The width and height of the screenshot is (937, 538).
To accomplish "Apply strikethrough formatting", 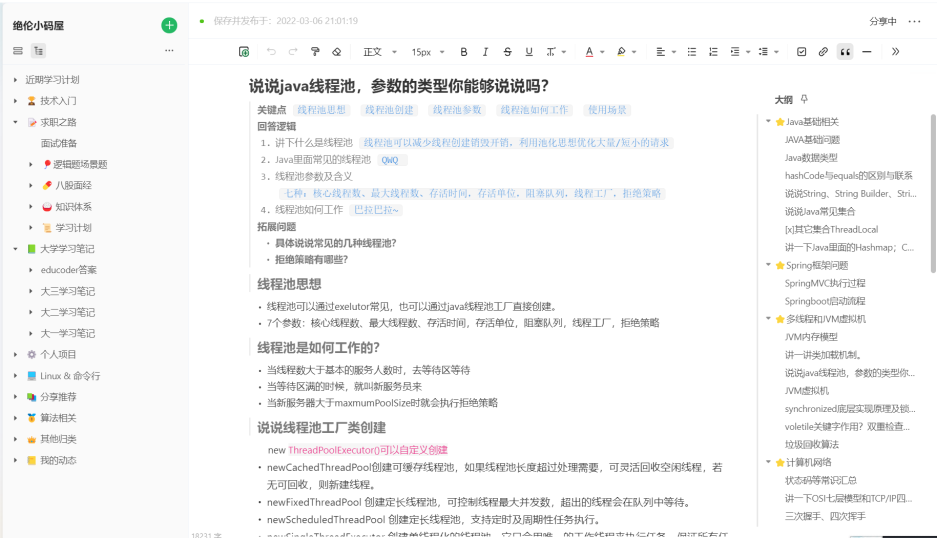I will (x=507, y=52).
